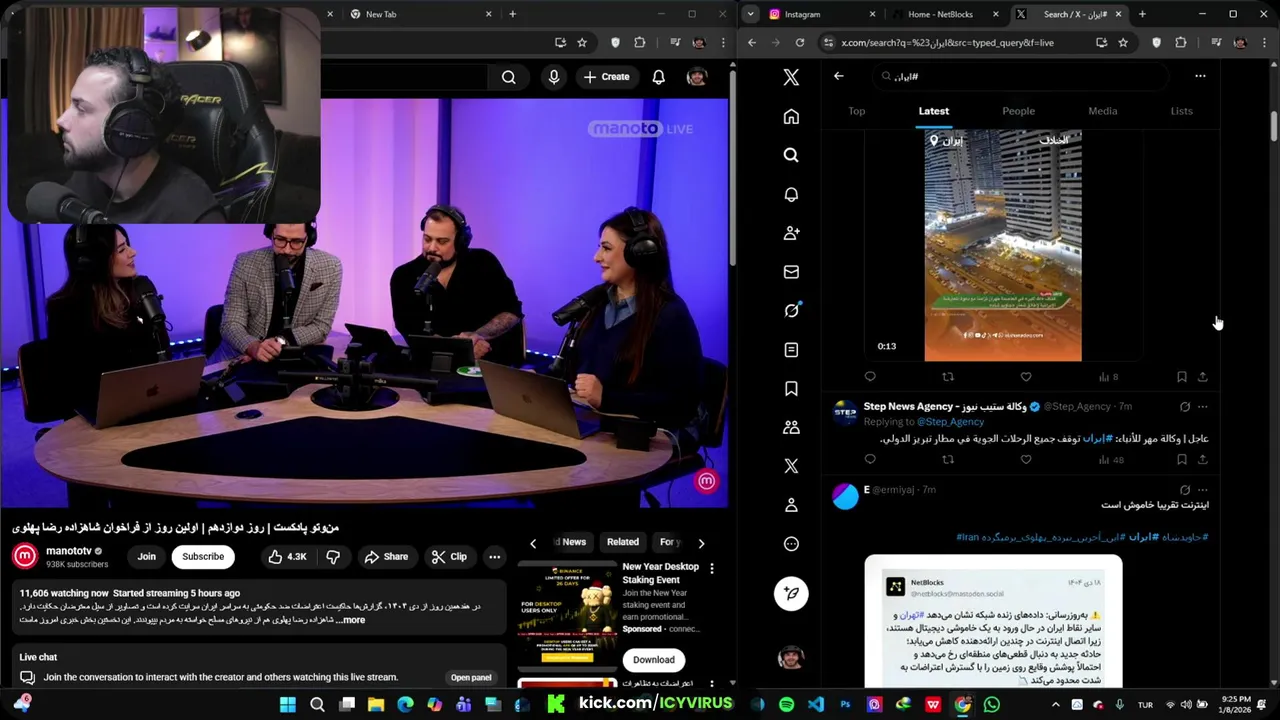Screen dimensions: 1280x720
Task: Open YouTube notifications bell
Action: (x=658, y=77)
